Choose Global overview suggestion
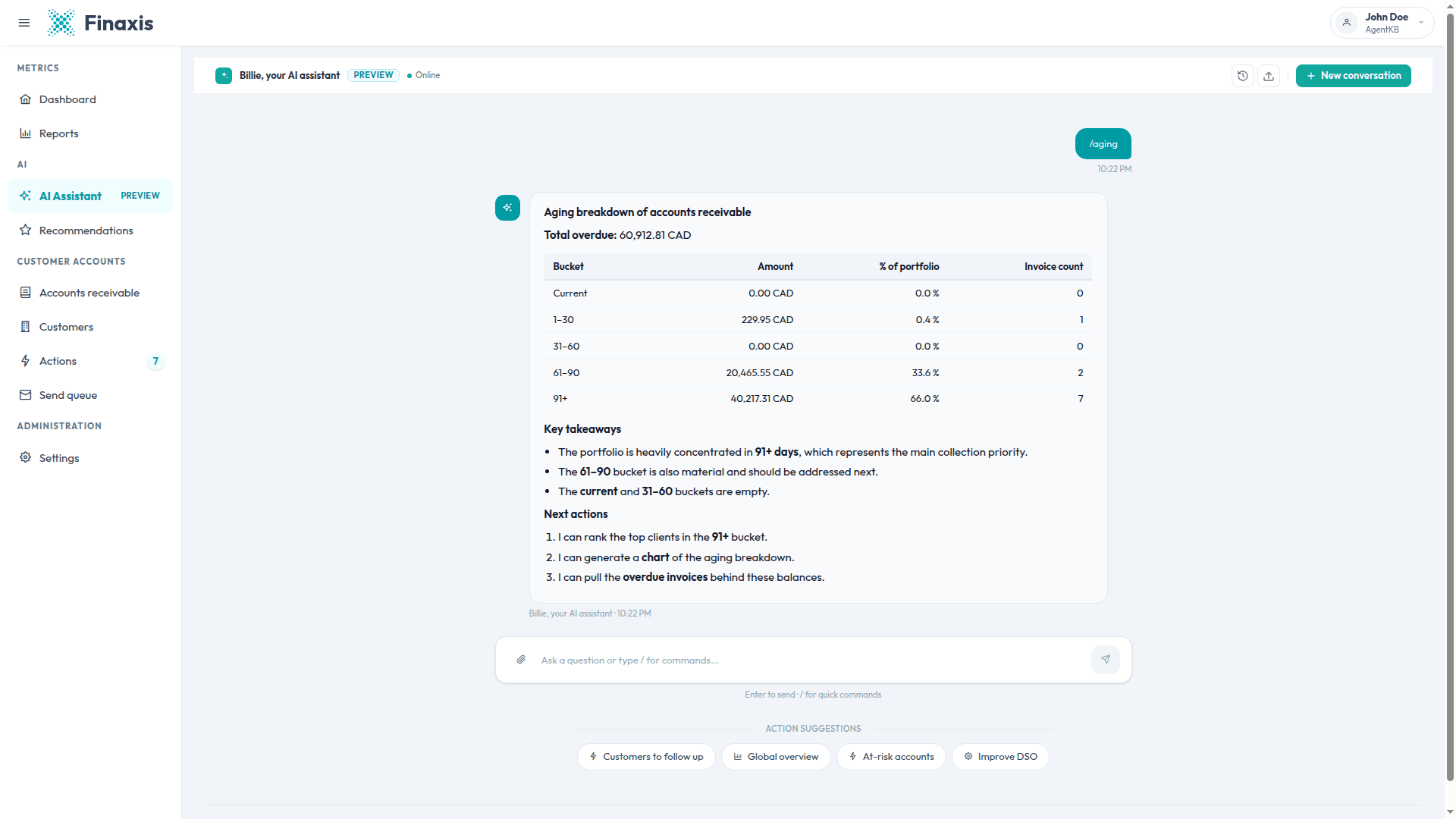1456x819 pixels. click(776, 757)
